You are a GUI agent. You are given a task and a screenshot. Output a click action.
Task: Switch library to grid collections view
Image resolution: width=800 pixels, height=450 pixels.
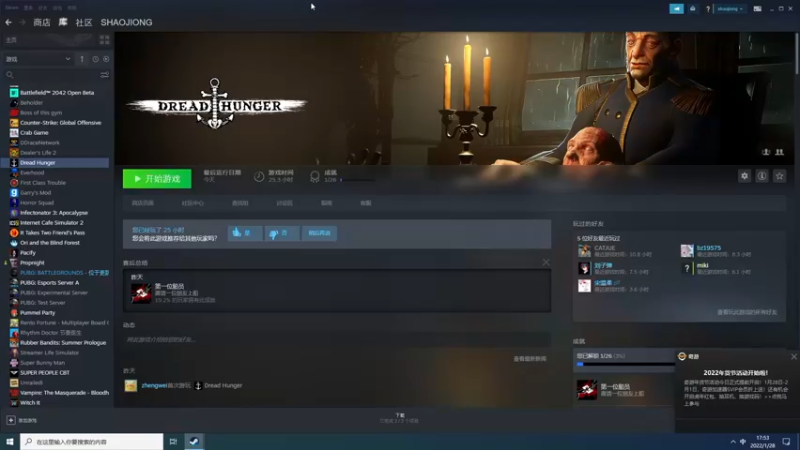click(105, 40)
